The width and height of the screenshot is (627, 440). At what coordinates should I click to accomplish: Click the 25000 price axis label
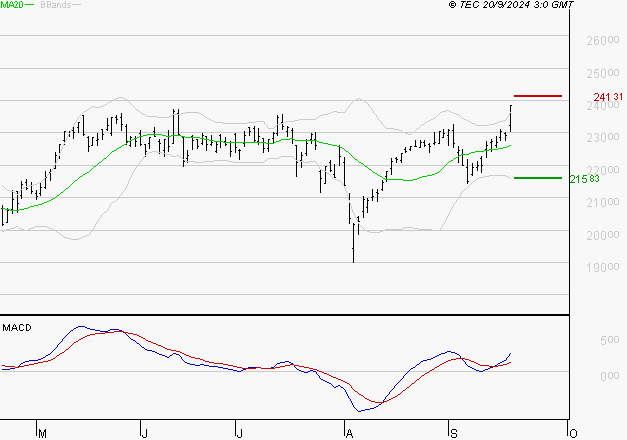tap(603, 73)
